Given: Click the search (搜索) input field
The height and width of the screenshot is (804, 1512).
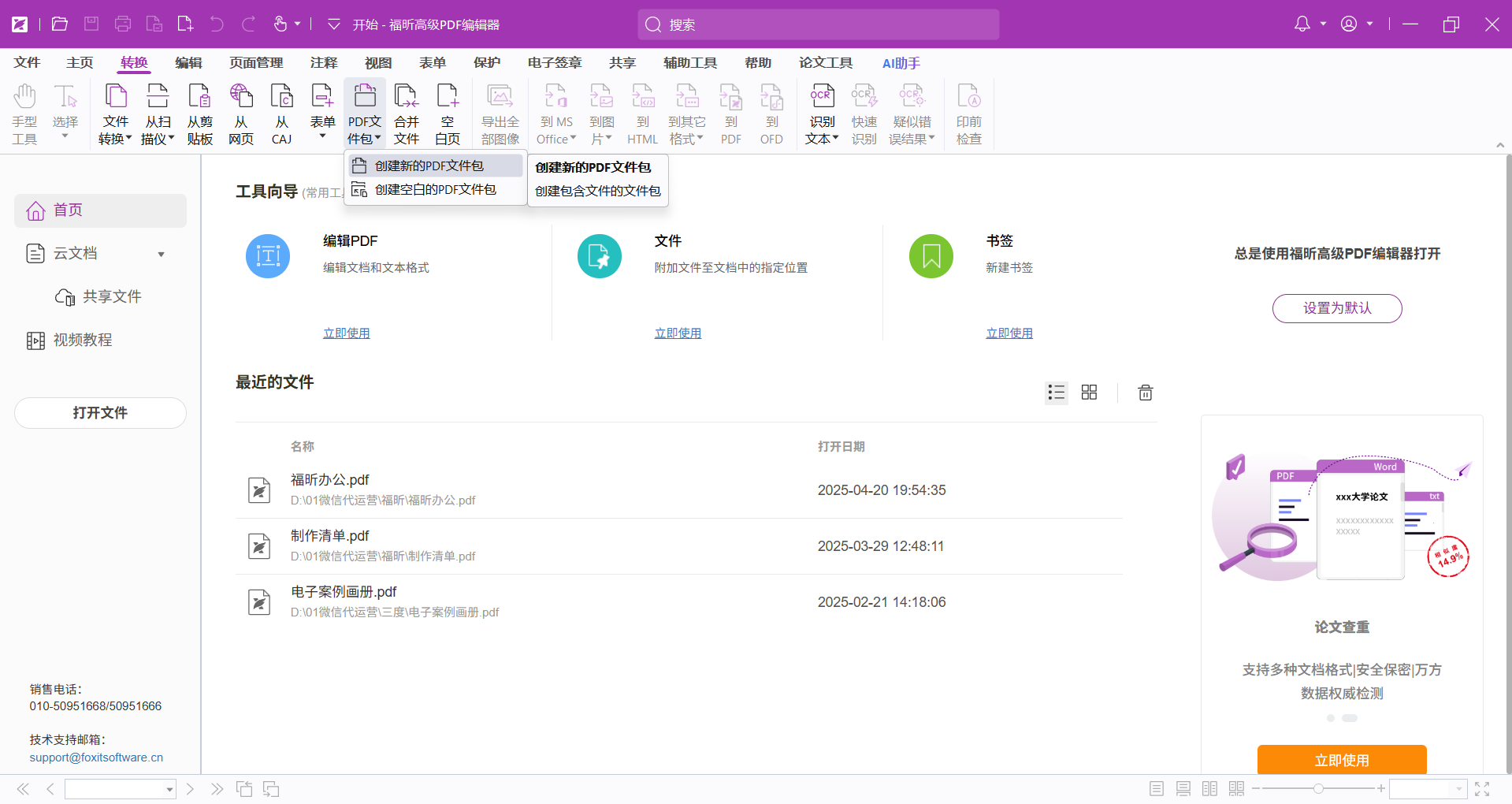Looking at the screenshot, I should click(819, 24).
